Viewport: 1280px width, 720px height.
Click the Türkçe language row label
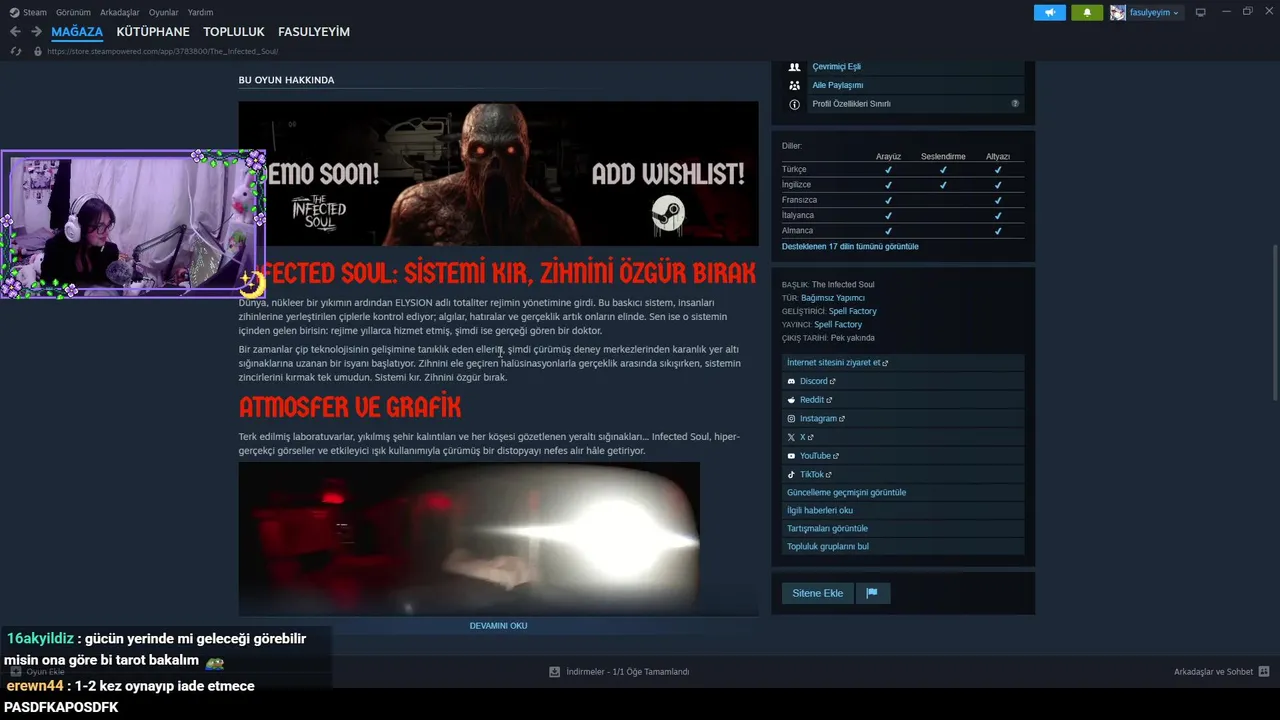point(794,169)
